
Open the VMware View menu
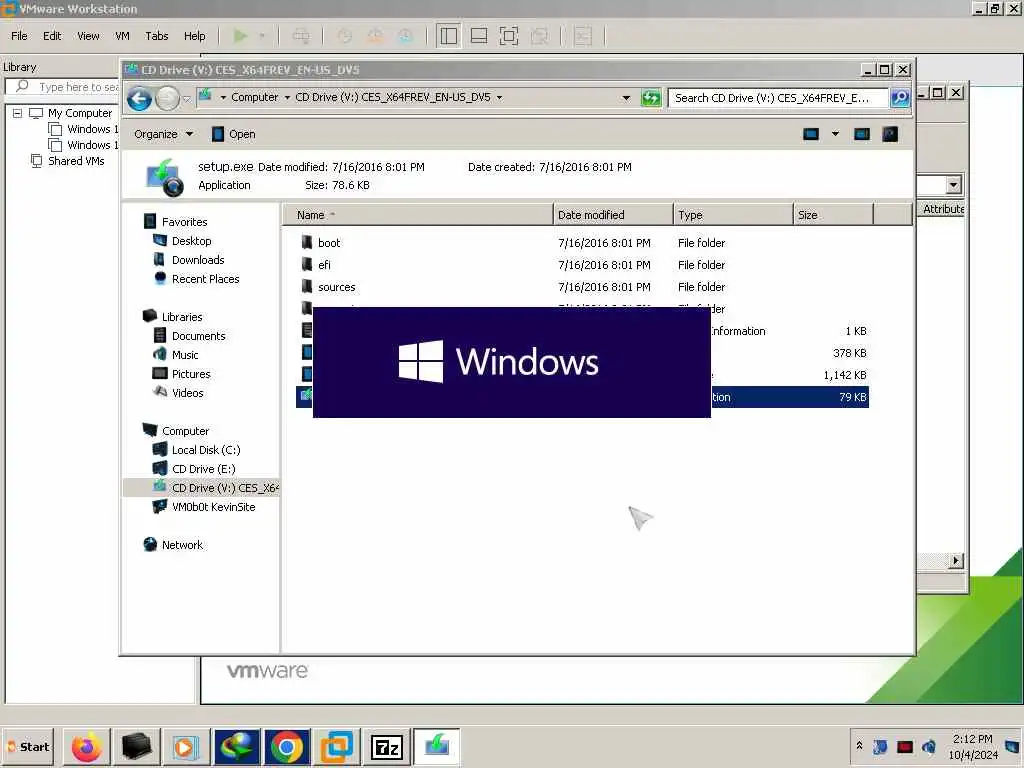[x=88, y=36]
